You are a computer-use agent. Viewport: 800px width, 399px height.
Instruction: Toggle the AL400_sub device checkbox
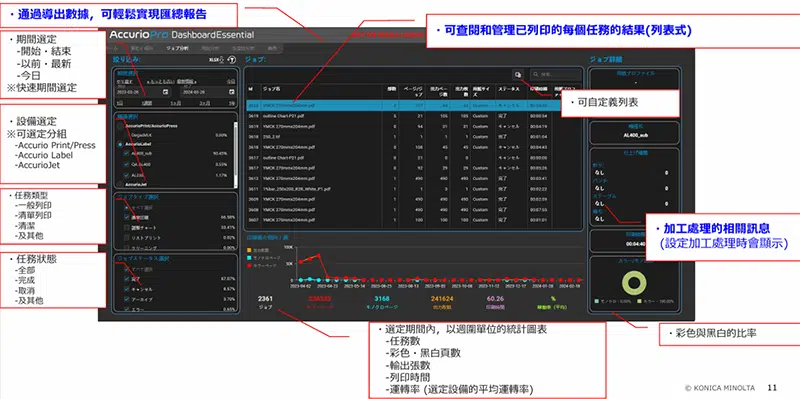(127, 153)
